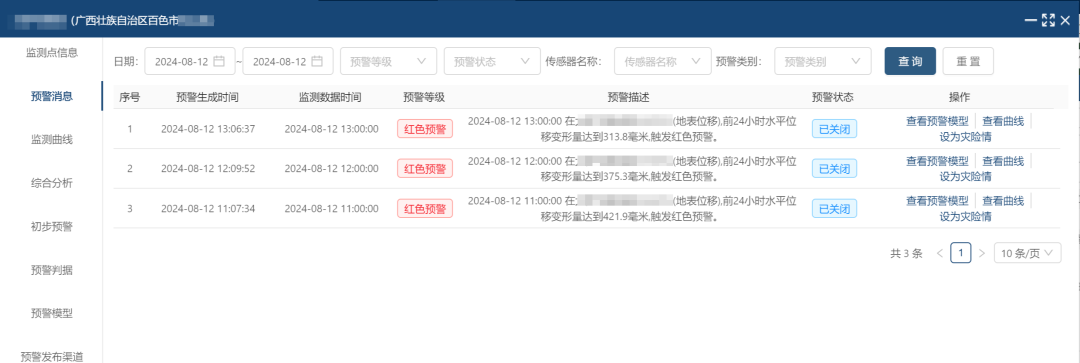Close the dialog with the X icon
This screenshot has width=1080, height=363.
tap(1066, 20)
